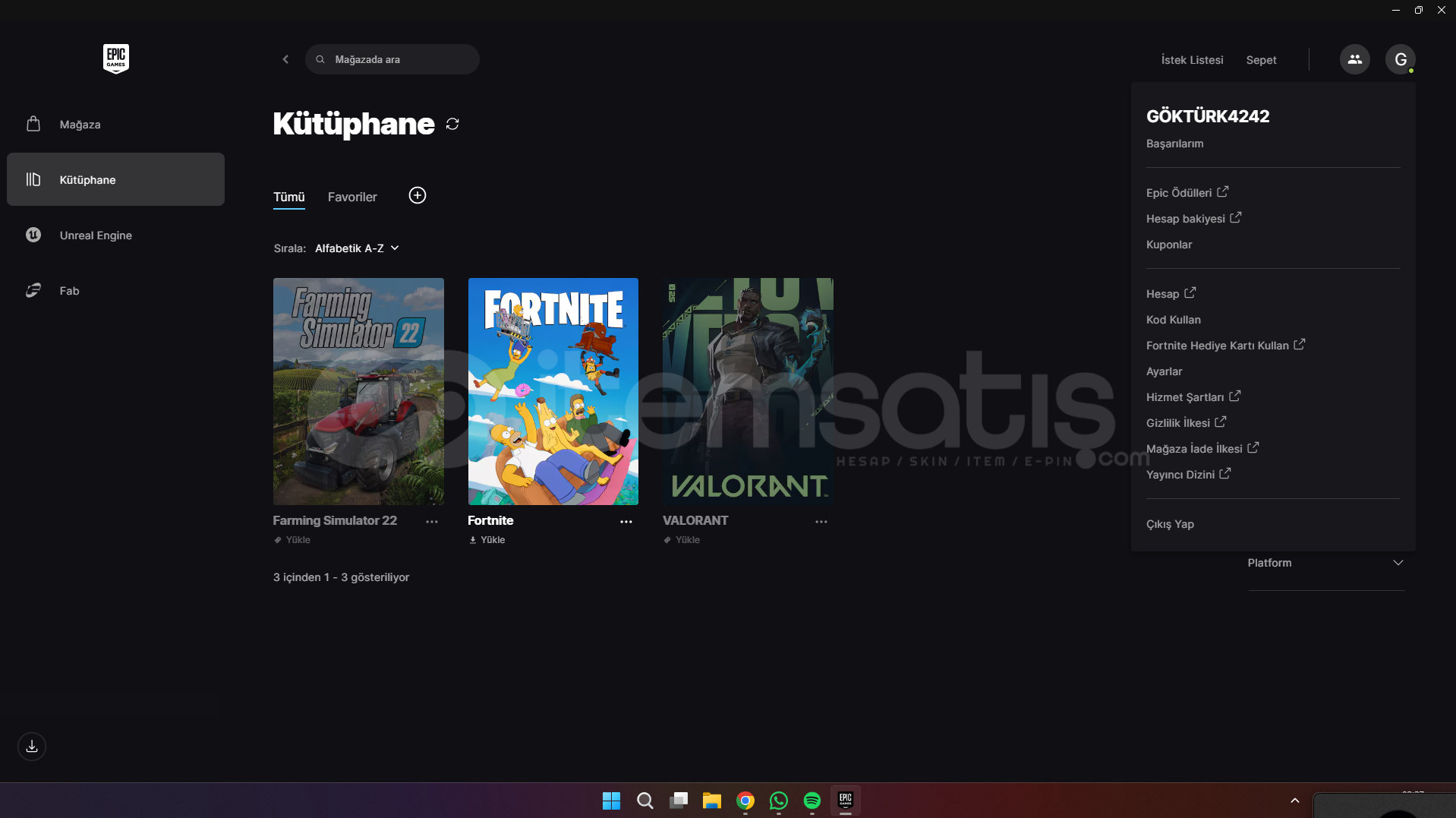Click Yükle under VALORANT
Screen dimensions: 1456x818
coord(682,540)
